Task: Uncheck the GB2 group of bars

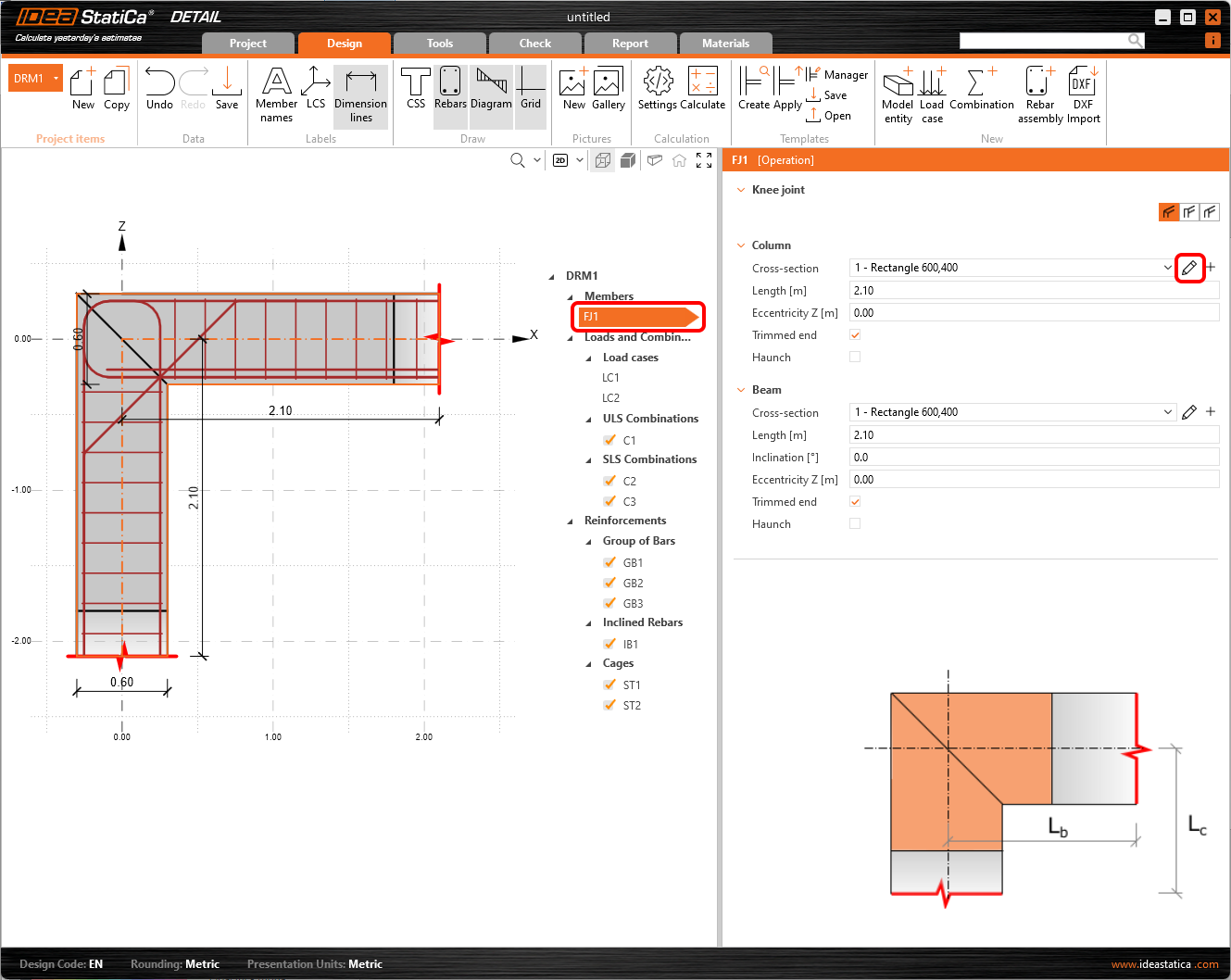Action: 609,584
